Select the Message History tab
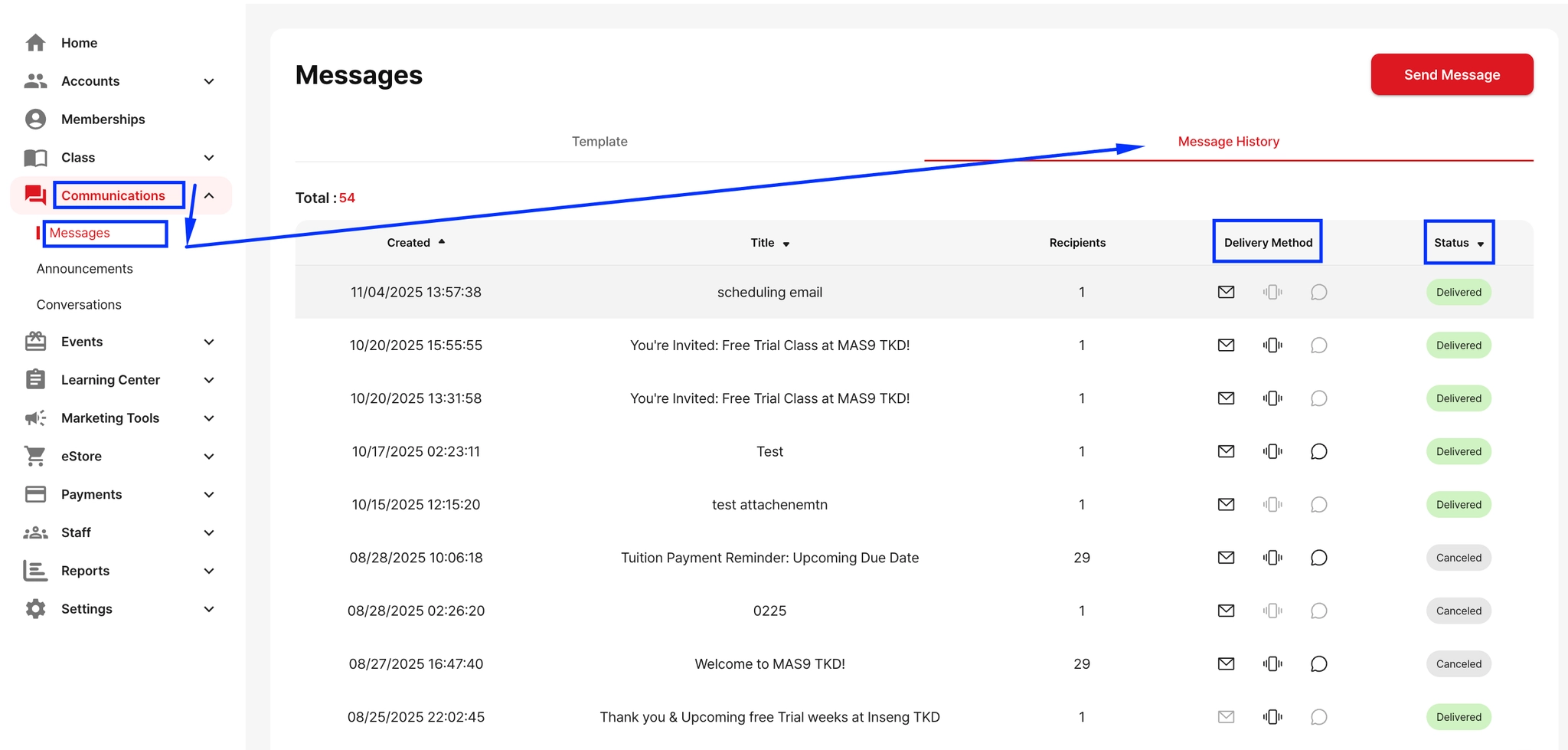 pyautogui.click(x=1228, y=142)
